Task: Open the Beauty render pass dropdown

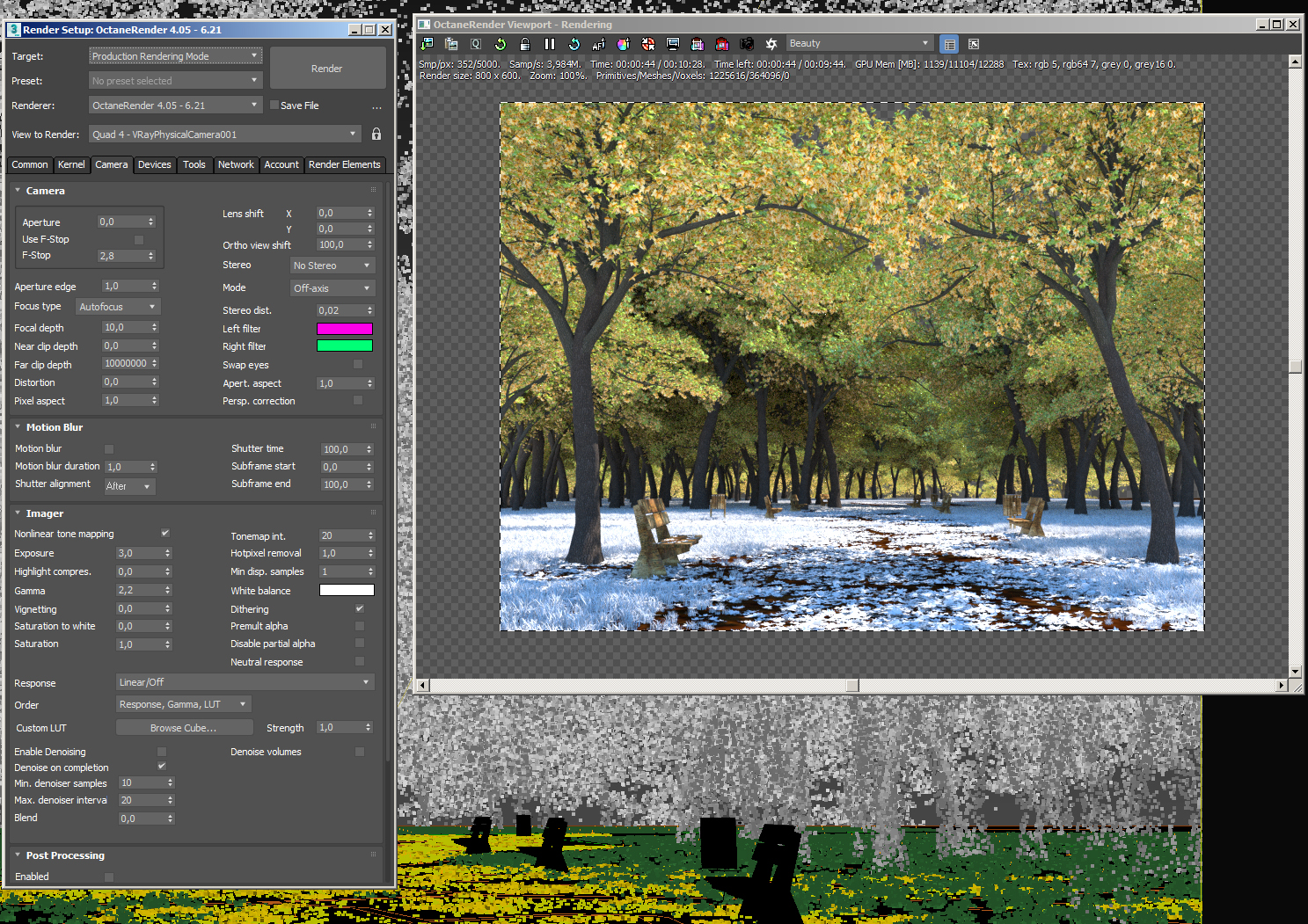Action: coord(859,43)
